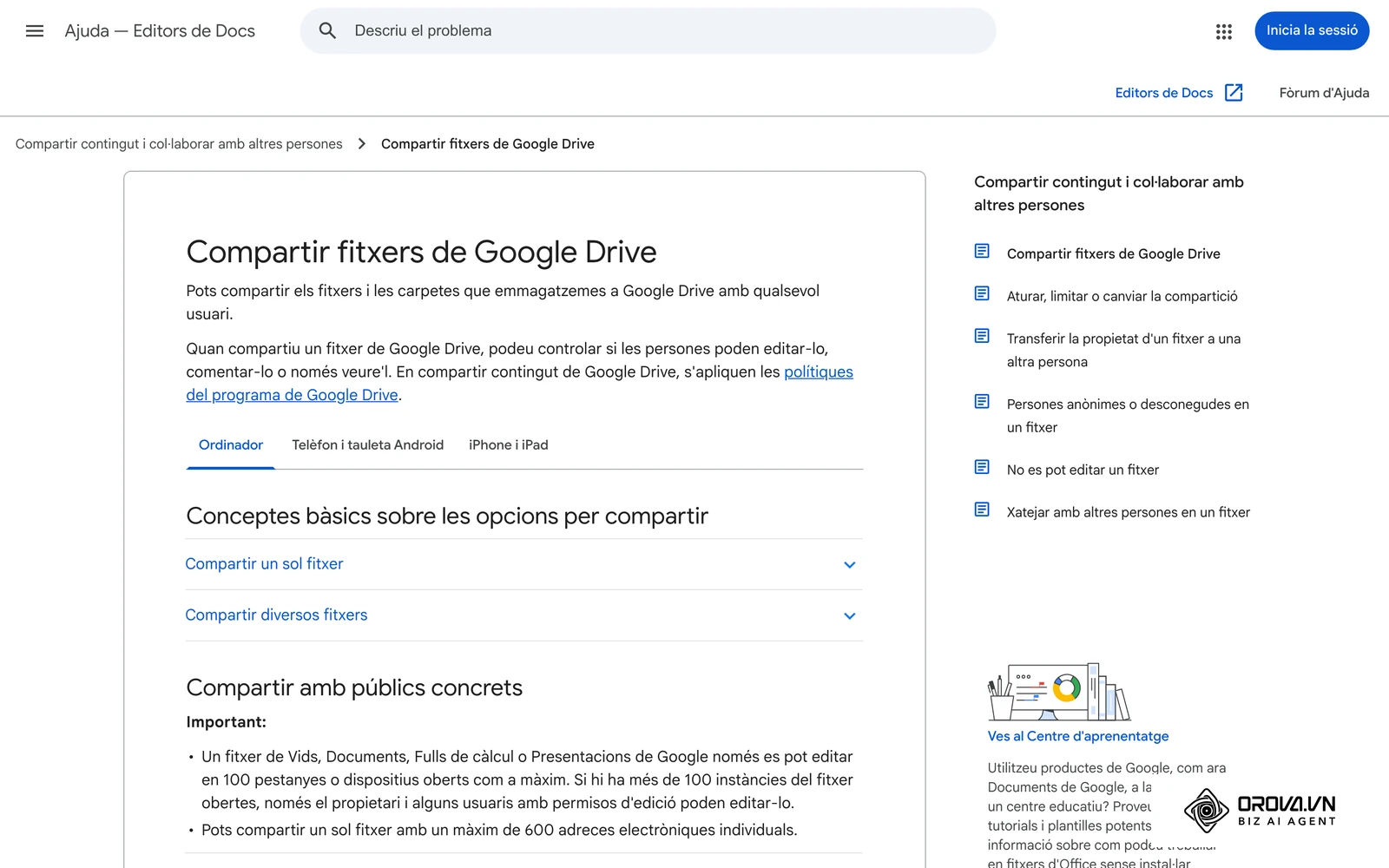Open Fòrum d'Ajuda
Image resolution: width=1389 pixels, height=868 pixels.
(1324, 93)
